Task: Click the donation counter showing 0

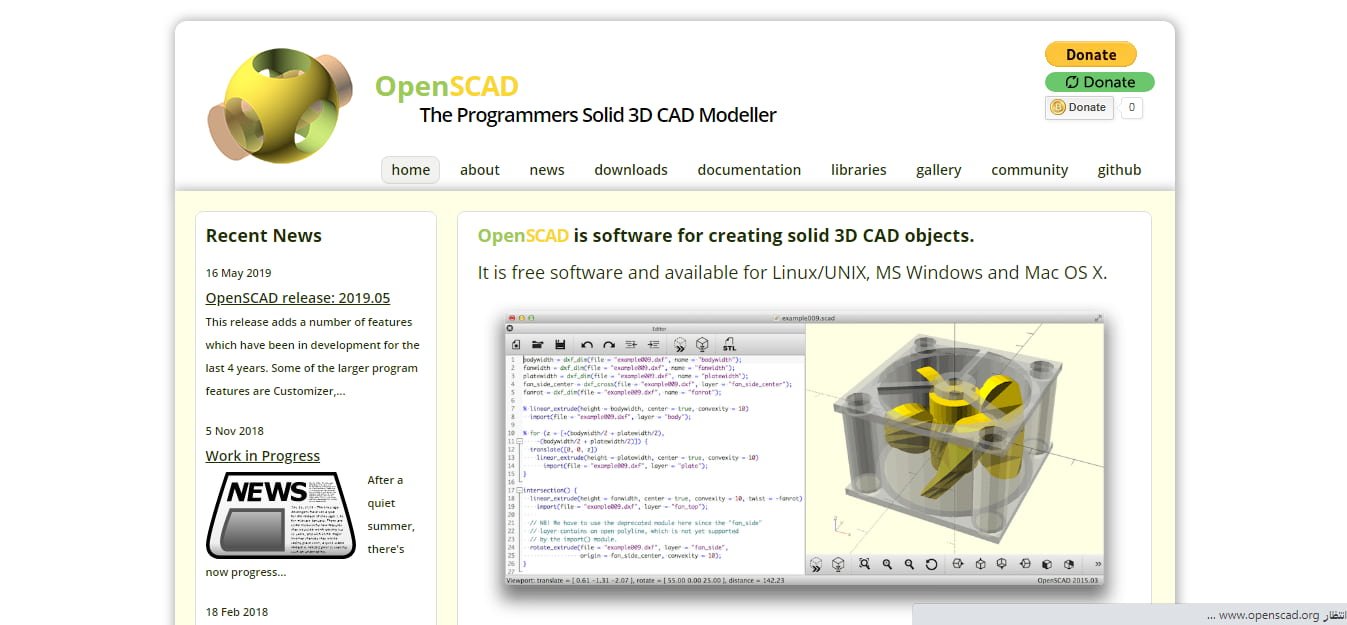Action: 1131,107
